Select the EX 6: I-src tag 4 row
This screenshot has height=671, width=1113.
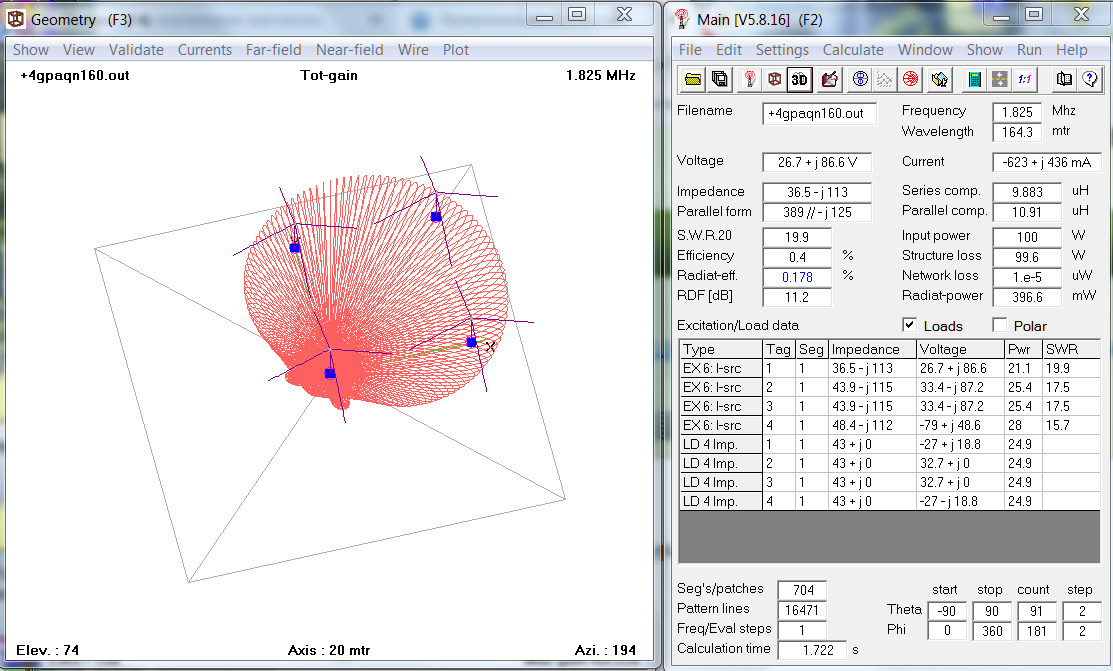[x=889, y=425]
